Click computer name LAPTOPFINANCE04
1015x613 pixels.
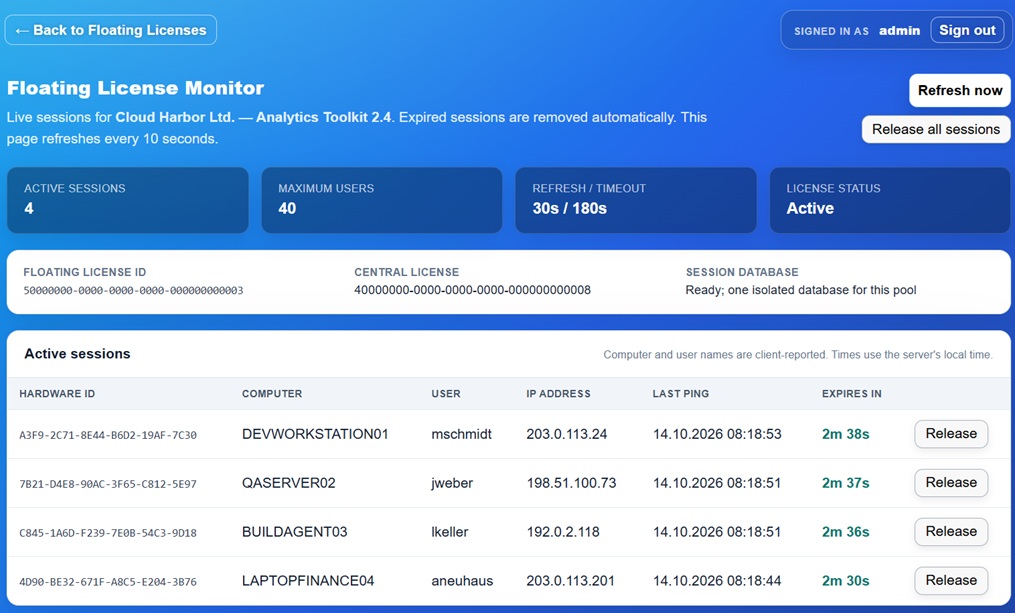tap(308, 581)
